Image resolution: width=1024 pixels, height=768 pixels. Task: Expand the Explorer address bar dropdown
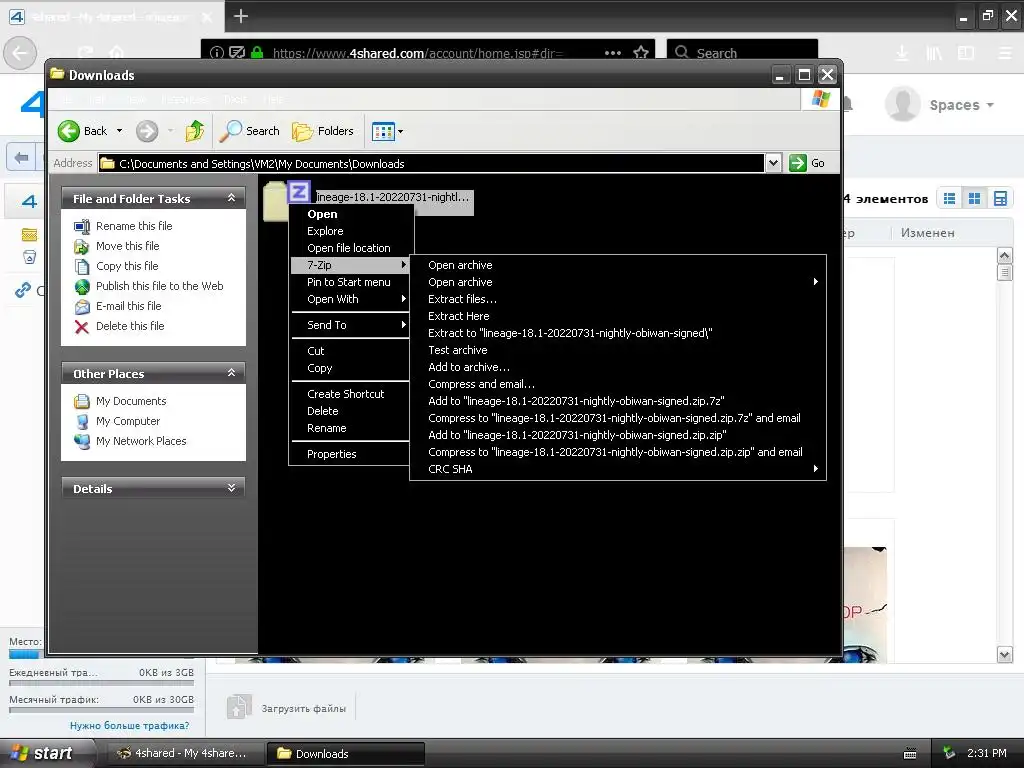(x=773, y=163)
